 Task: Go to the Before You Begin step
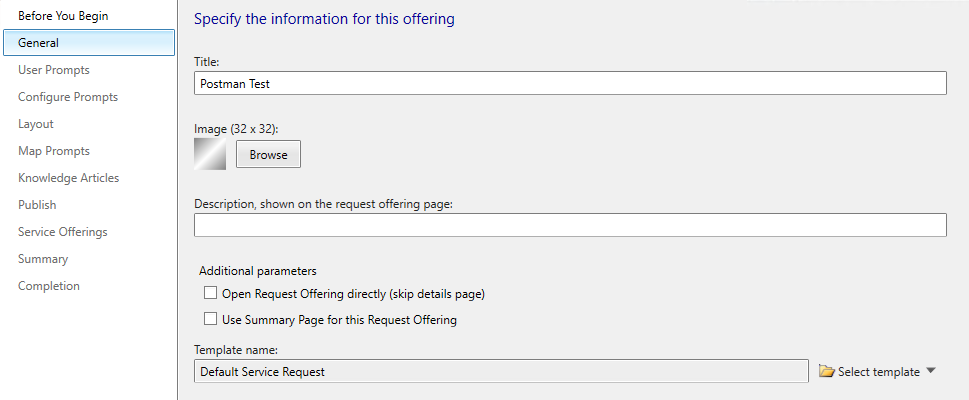(x=63, y=16)
